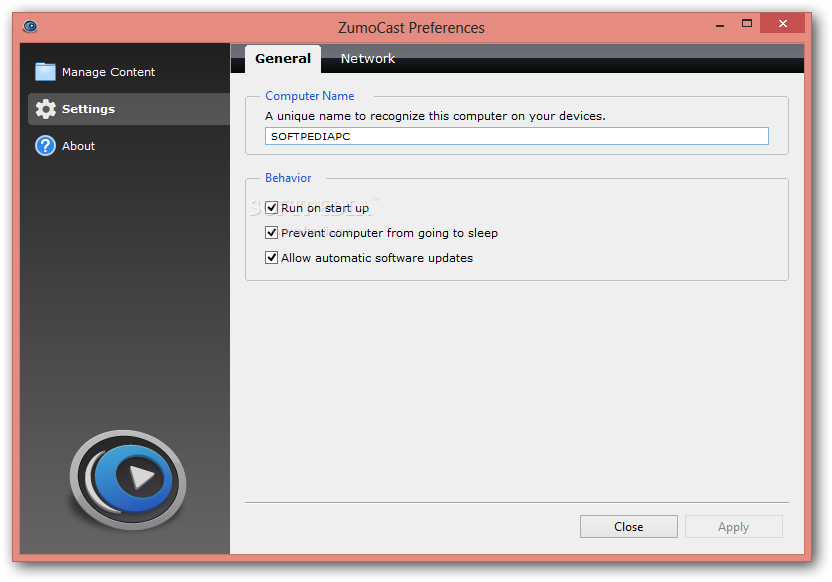Click the 'Allow automatic software updates' label text
The image size is (832, 582).
tap(377, 258)
